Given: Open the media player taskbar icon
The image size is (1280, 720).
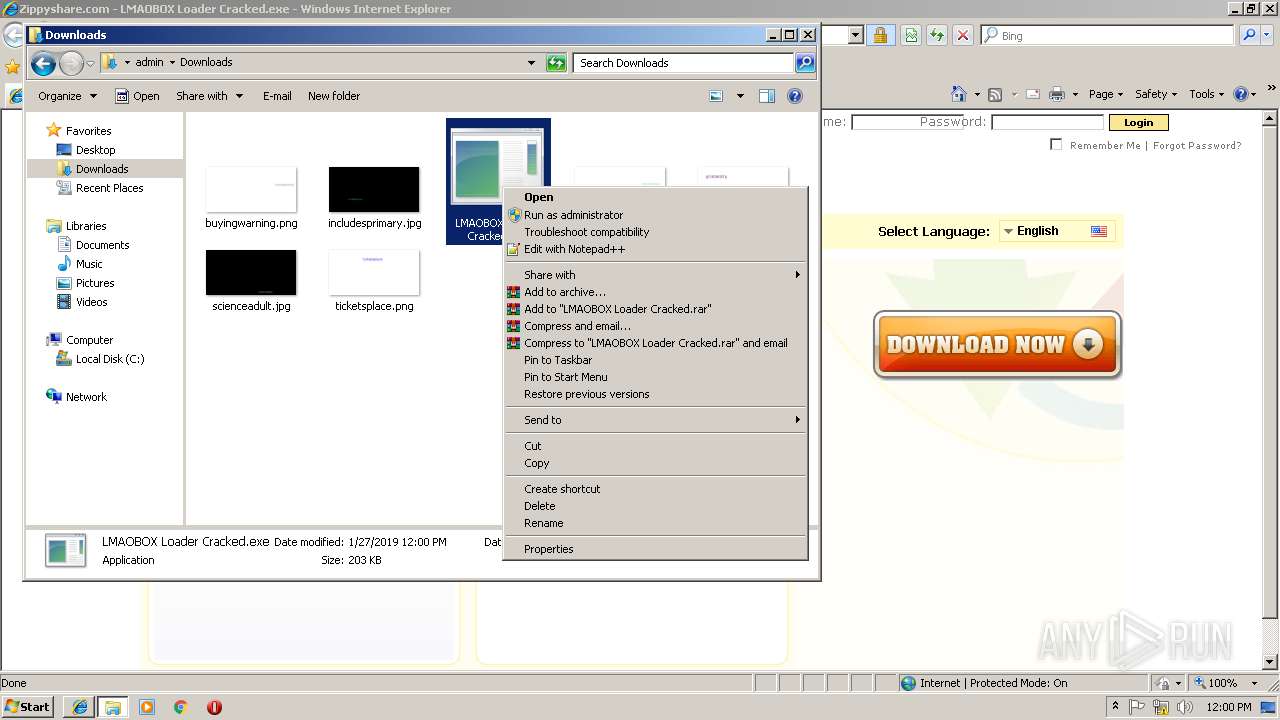Looking at the screenshot, I should [147, 707].
